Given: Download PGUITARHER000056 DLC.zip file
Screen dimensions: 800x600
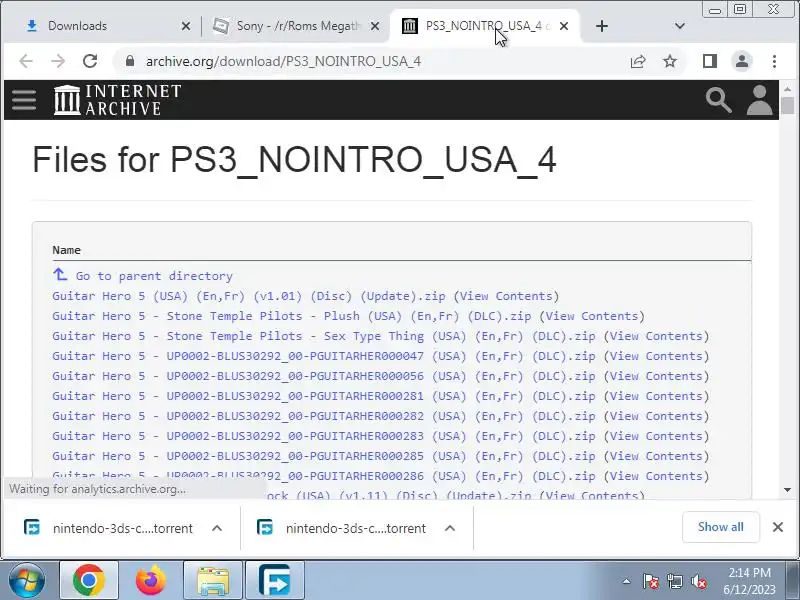Looking at the screenshot, I should [323, 376].
